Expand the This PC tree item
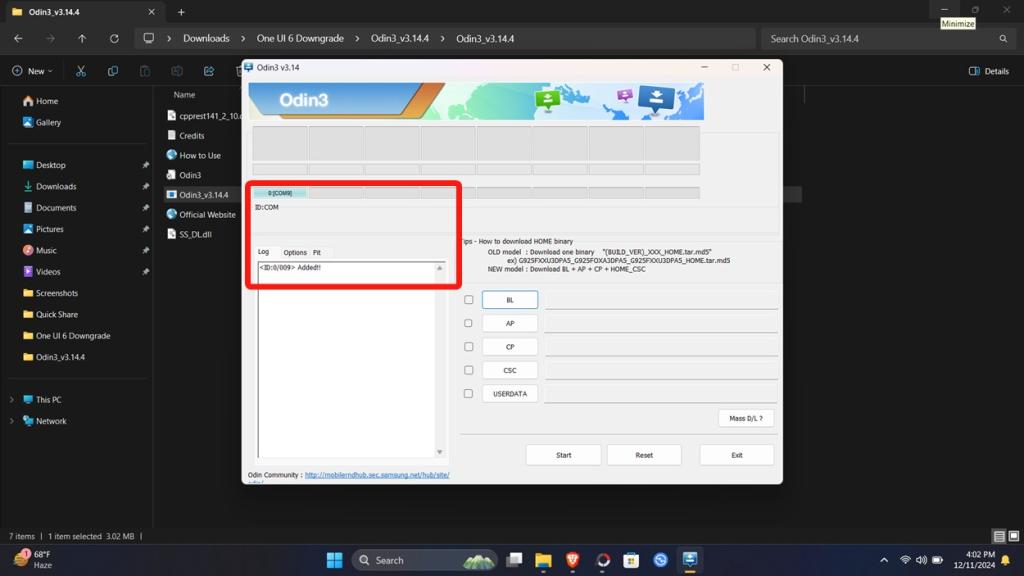This screenshot has width=1024, height=576. (11, 399)
